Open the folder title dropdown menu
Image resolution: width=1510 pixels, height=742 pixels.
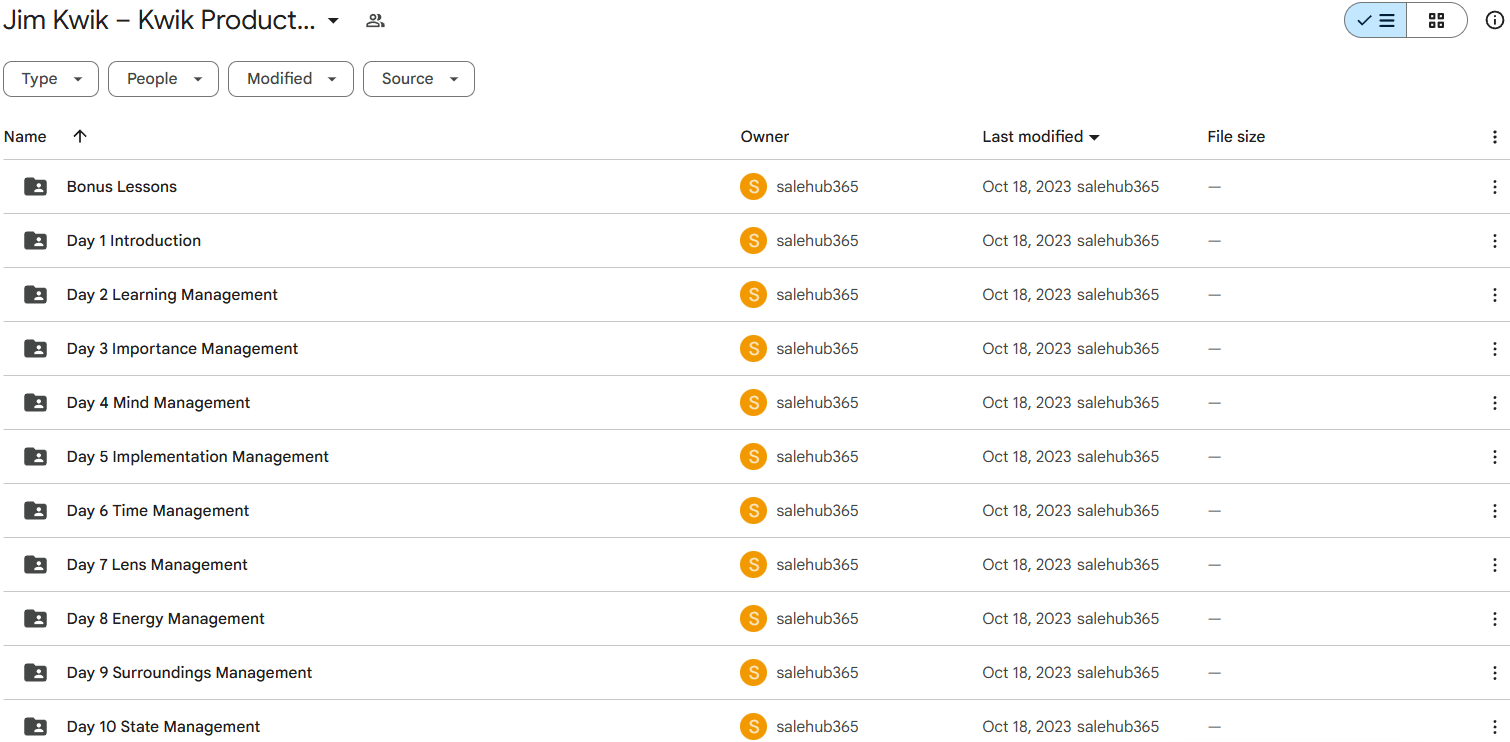coord(333,21)
